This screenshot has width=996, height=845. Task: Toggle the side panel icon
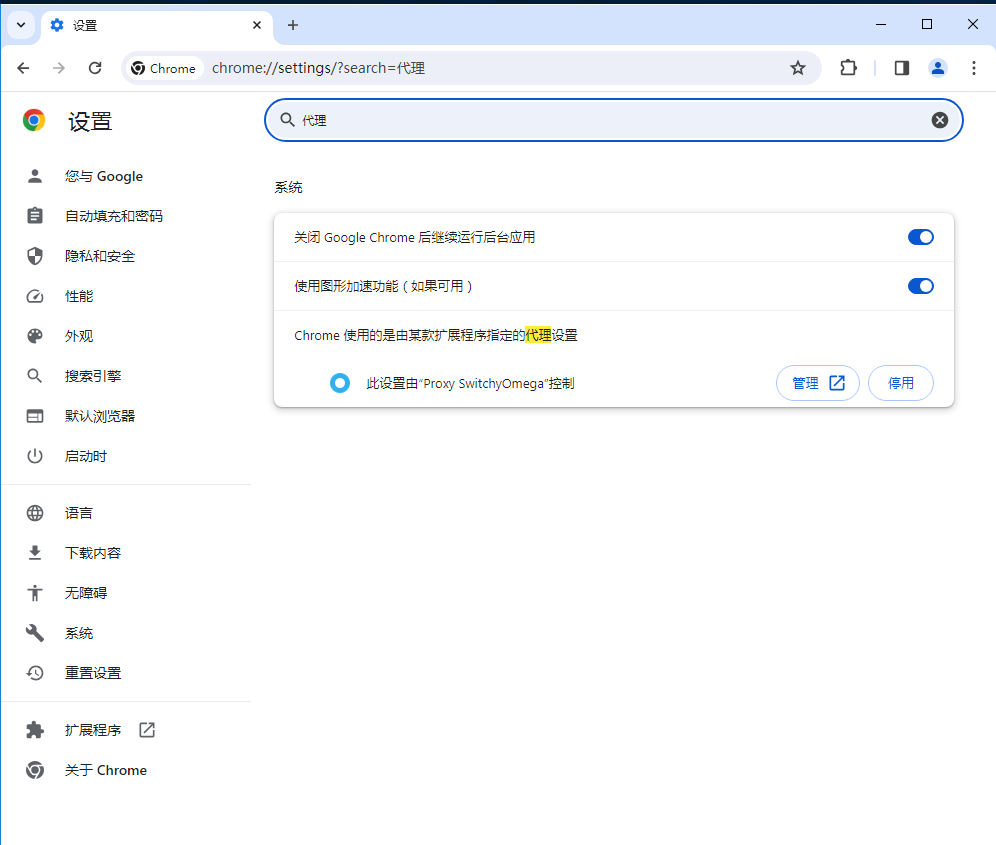901,68
